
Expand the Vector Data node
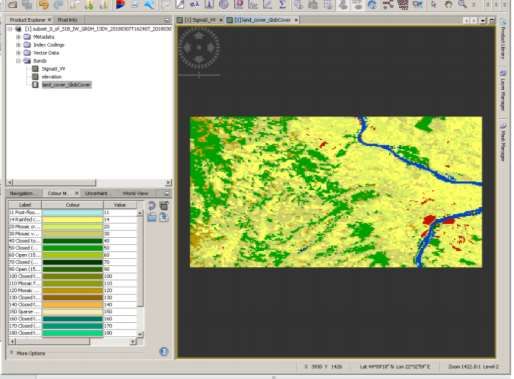(18, 53)
